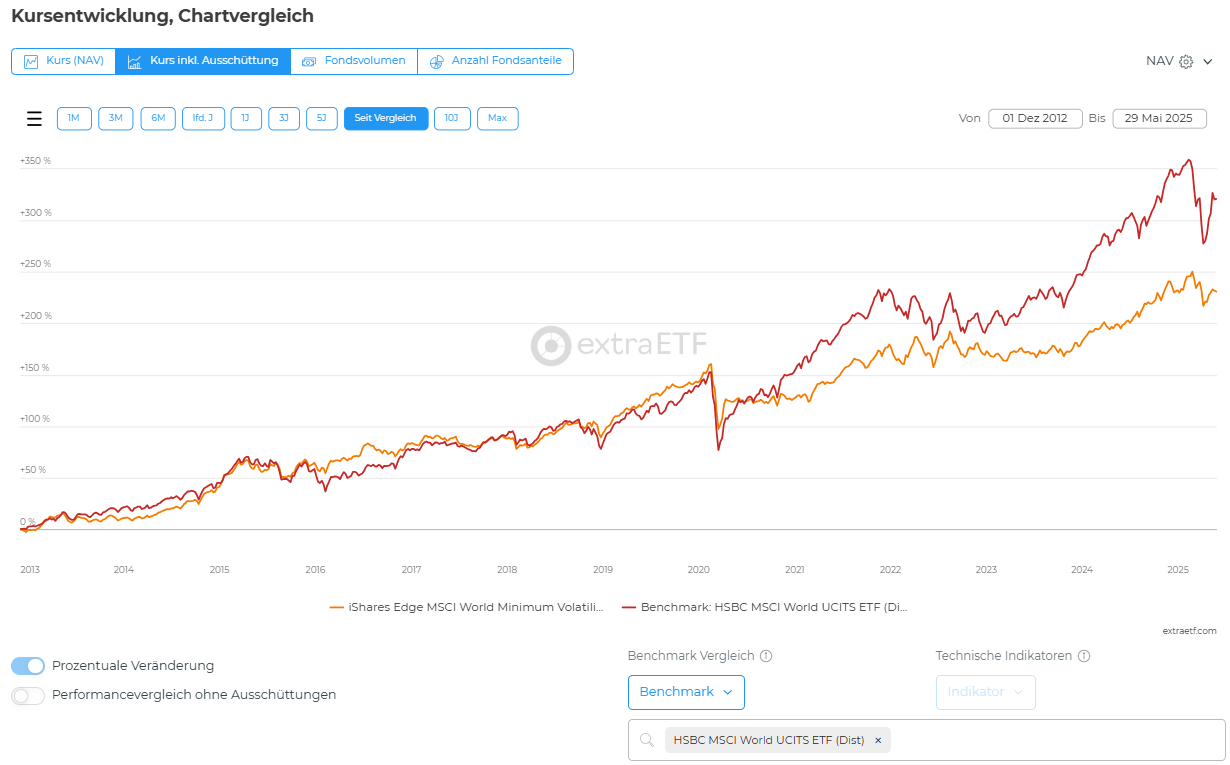Click the Von start date field
Viewport: 1230px width, 765px height.
[x=1035, y=118]
